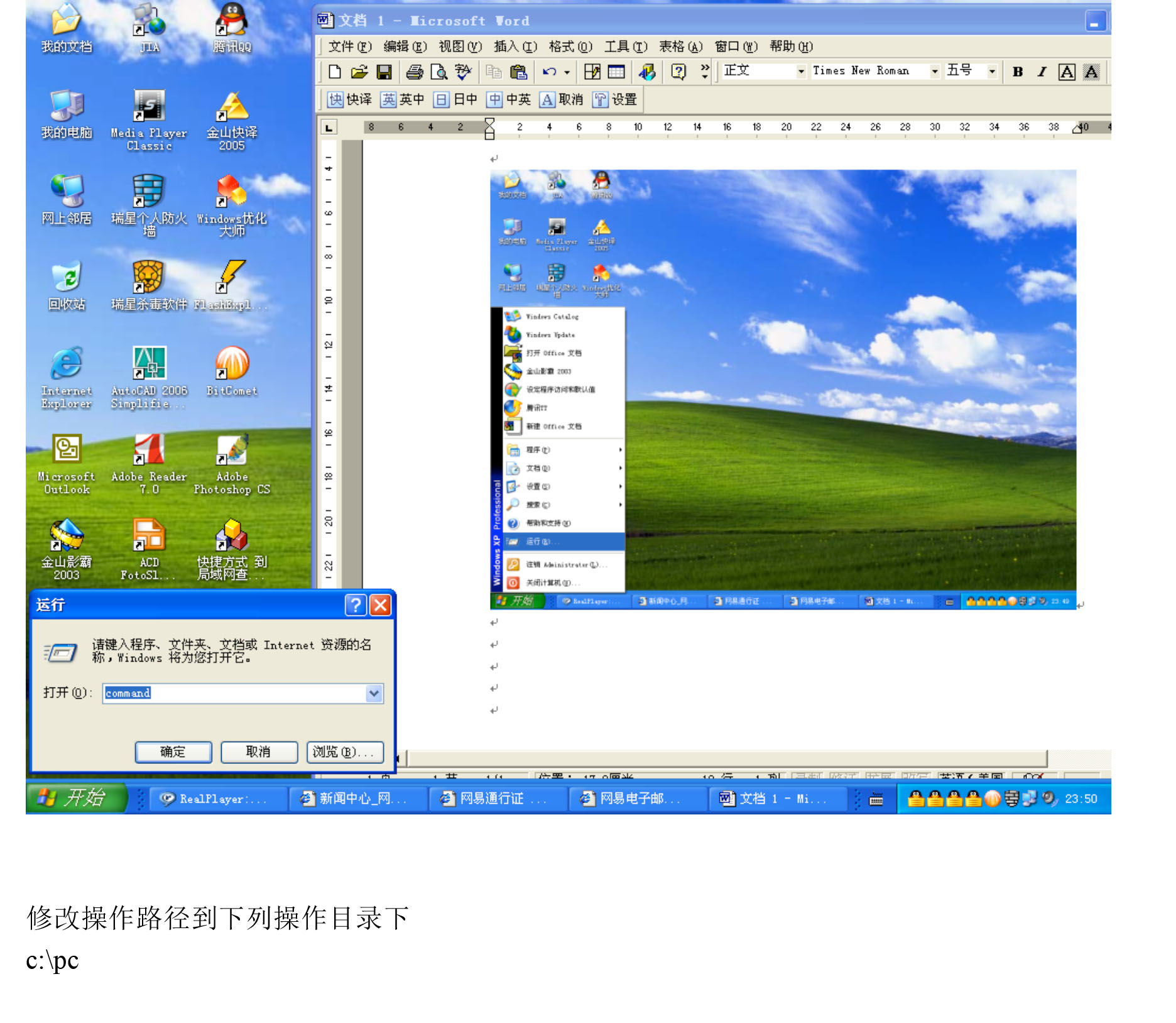
Task: Open the 文件(F) menu
Action: pos(350,46)
